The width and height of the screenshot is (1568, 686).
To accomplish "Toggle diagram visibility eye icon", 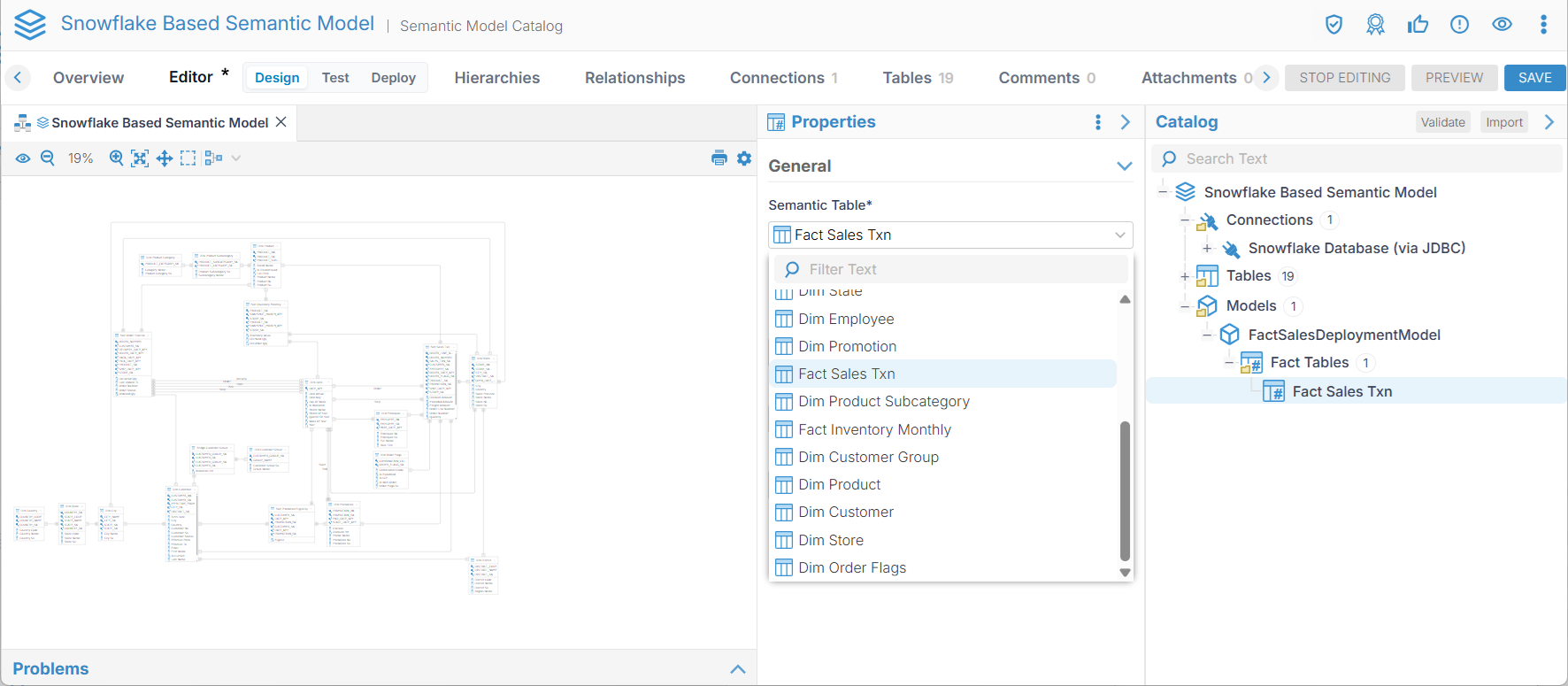I will tap(23, 158).
